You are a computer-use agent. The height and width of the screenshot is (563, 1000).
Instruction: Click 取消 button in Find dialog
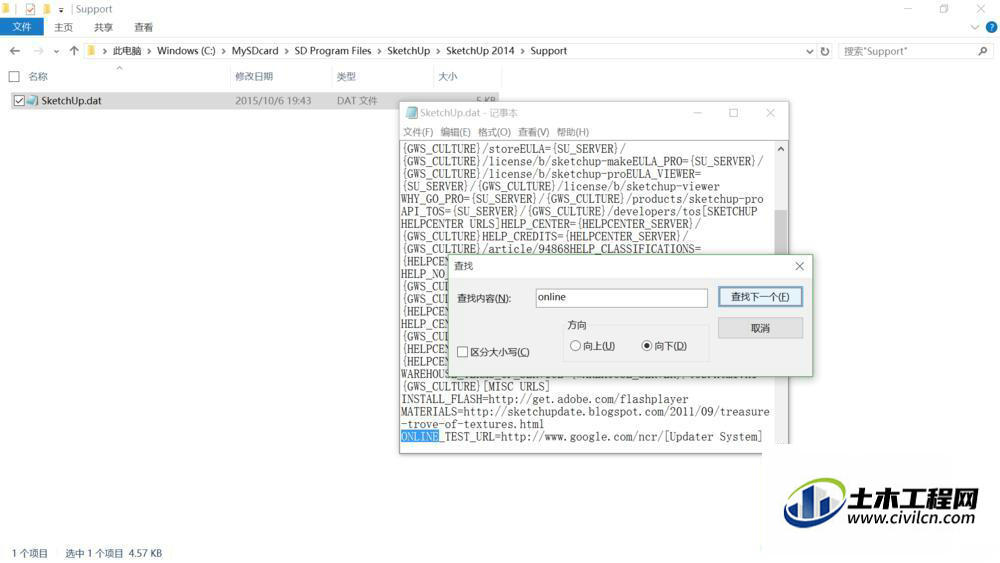point(760,328)
